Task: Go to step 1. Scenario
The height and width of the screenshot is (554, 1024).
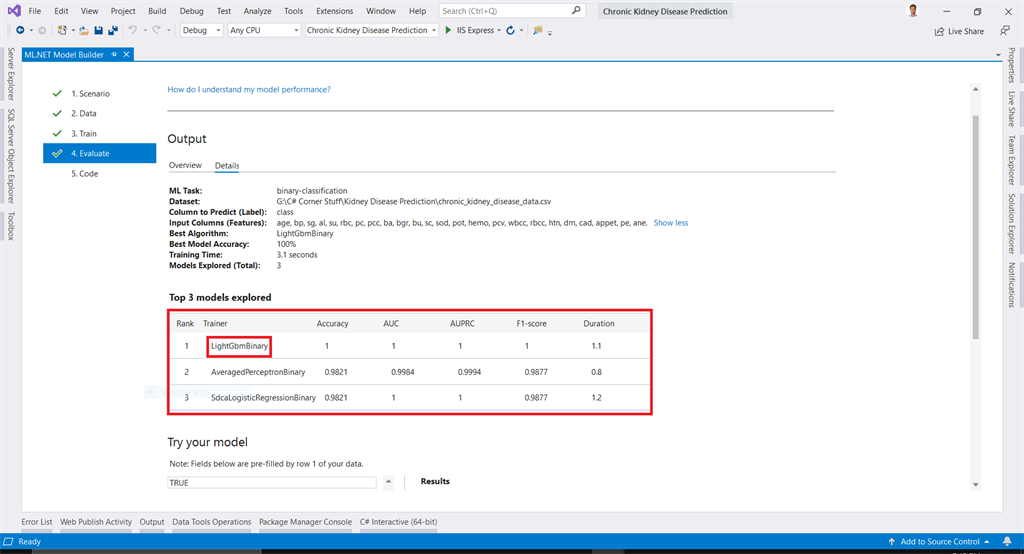Action: 90,93
